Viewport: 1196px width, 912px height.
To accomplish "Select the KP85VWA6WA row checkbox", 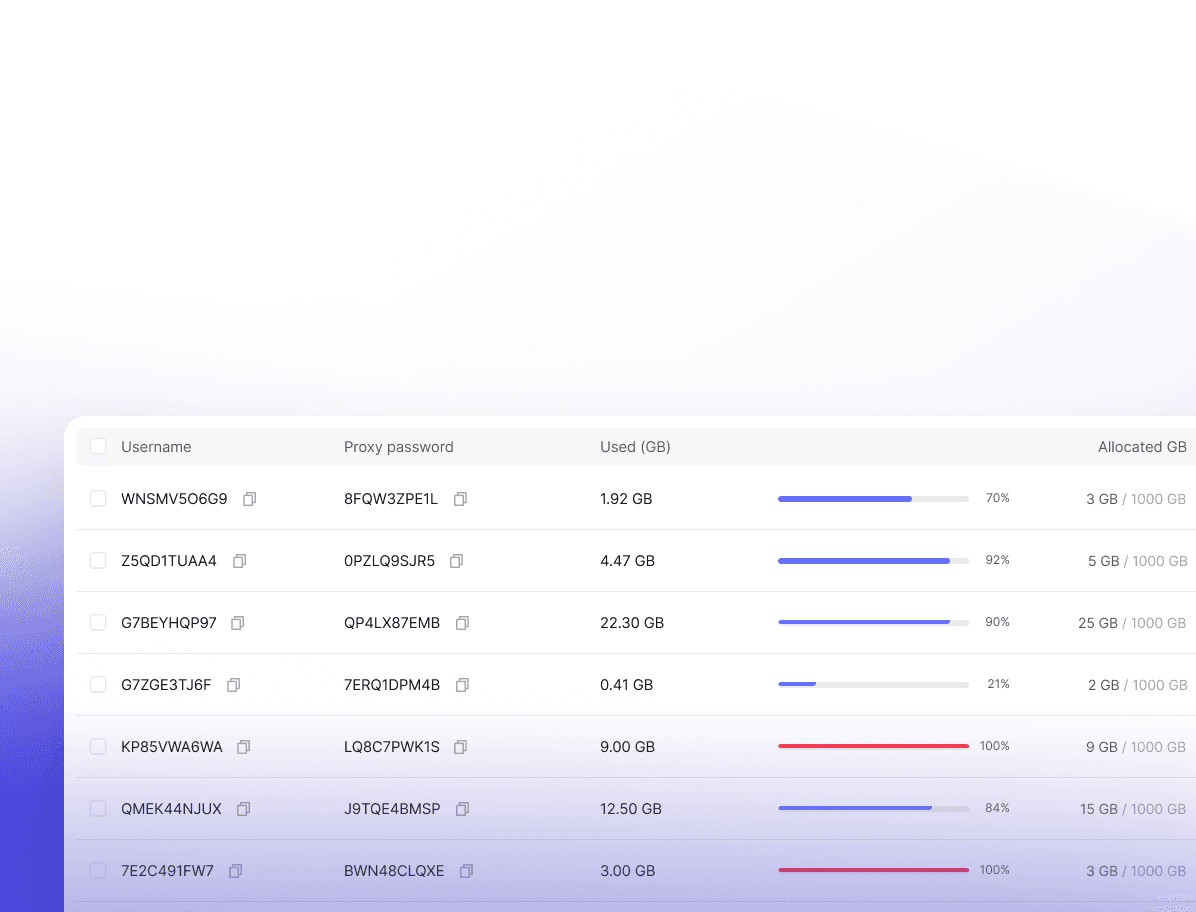I will tap(98, 747).
